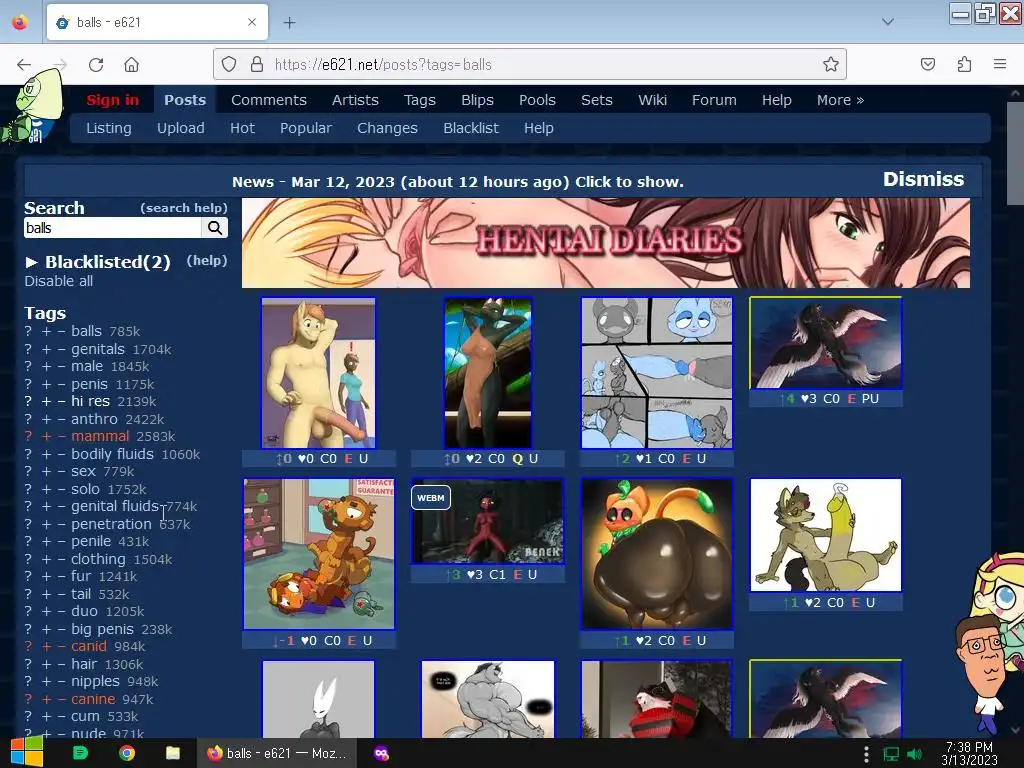
Task: Open the anthro tag link
Action: click(x=94, y=419)
